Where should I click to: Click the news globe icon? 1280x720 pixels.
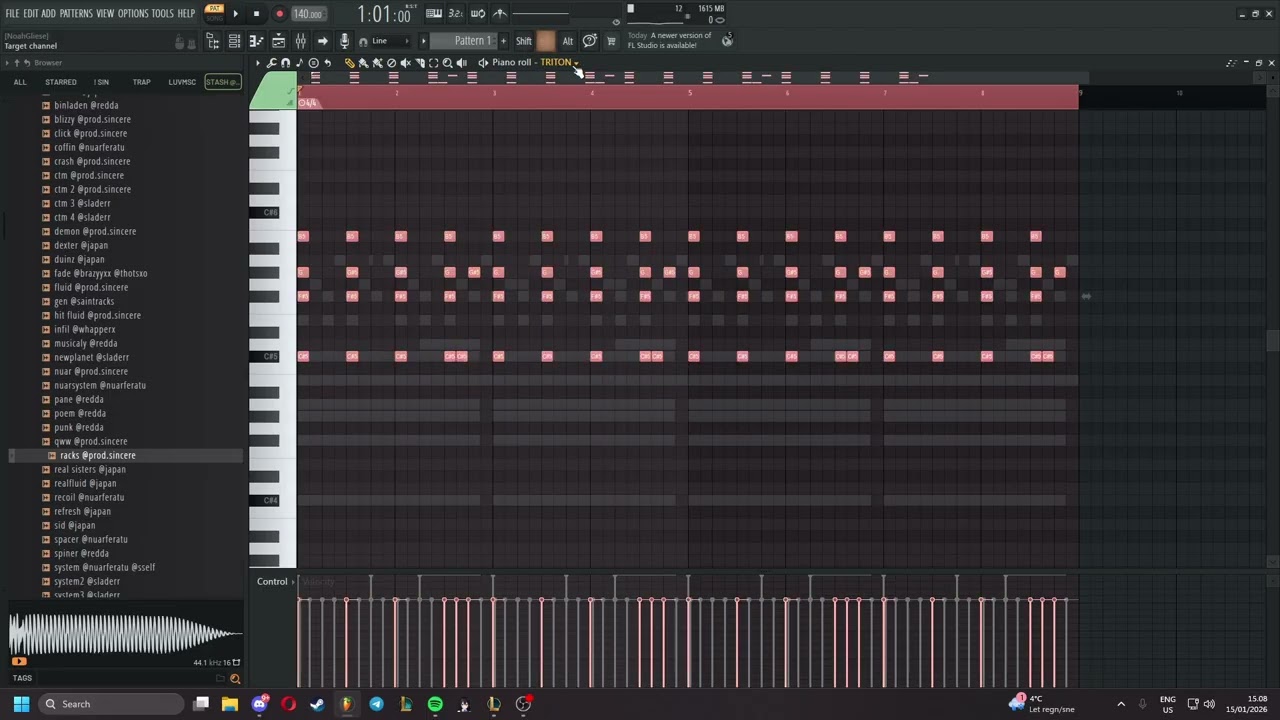click(x=727, y=40)
